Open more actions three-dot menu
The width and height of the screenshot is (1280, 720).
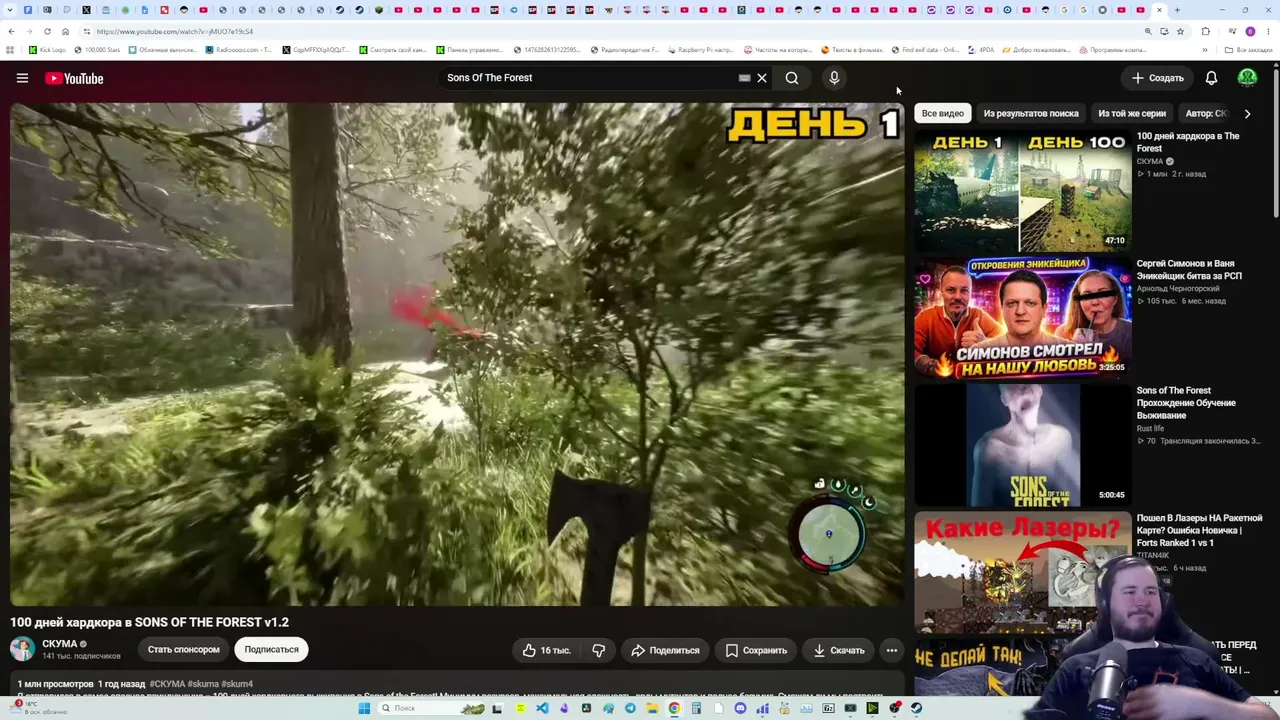[892, 650]
